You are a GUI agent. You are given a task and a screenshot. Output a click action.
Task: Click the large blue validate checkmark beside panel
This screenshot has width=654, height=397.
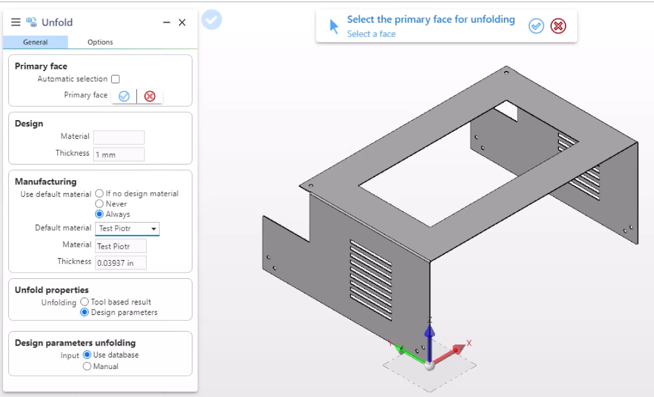tap(212, 20)
